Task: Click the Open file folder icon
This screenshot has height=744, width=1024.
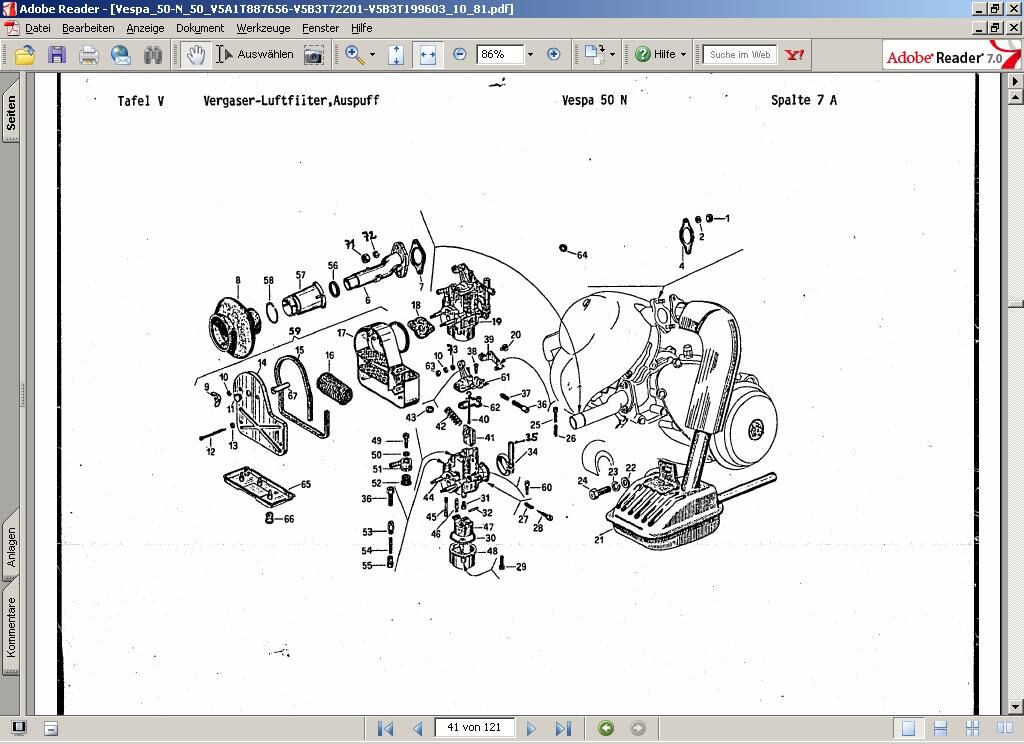Action: (24, 55)
